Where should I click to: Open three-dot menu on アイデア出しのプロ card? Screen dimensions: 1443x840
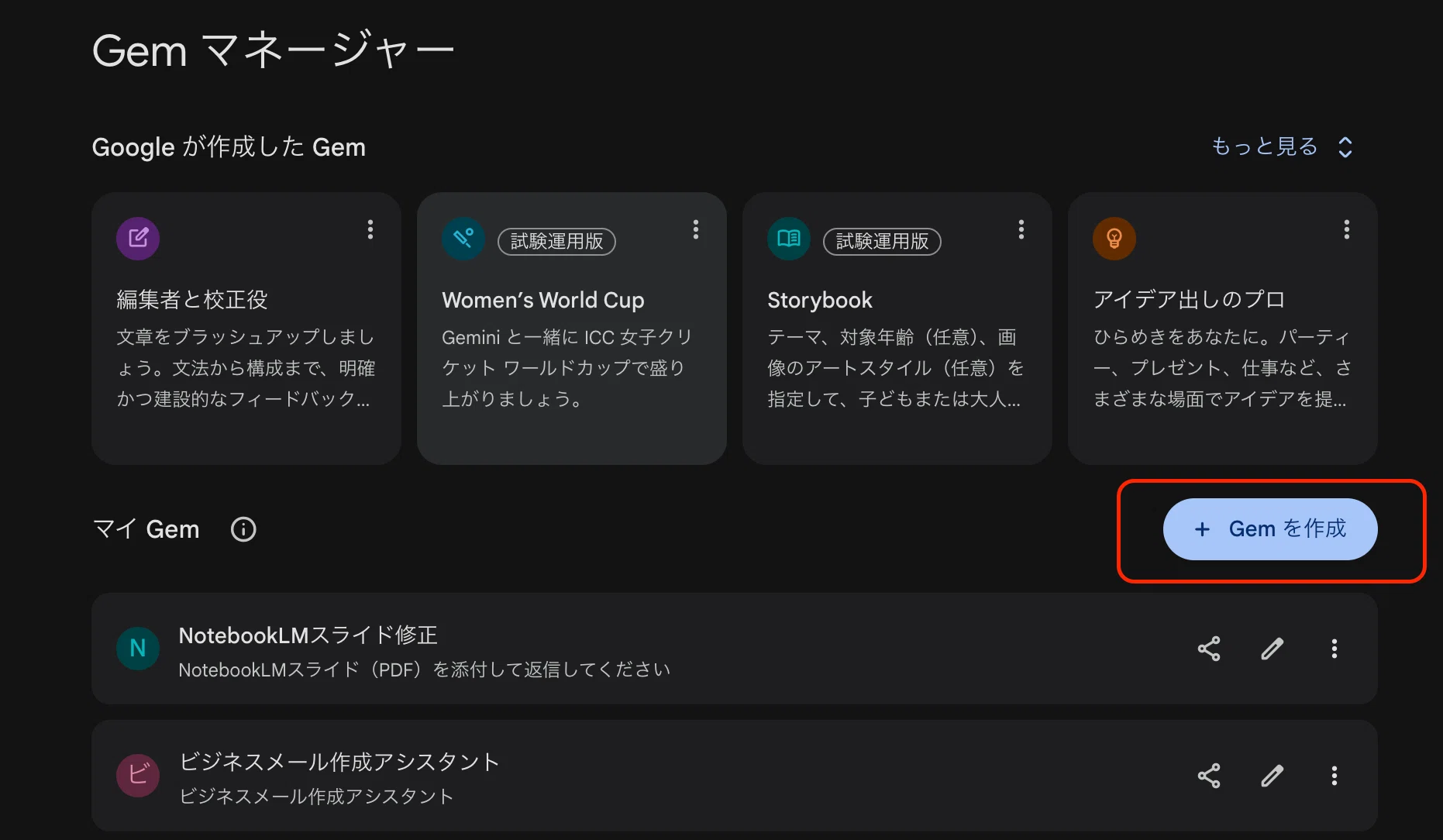pos(1347,229)
